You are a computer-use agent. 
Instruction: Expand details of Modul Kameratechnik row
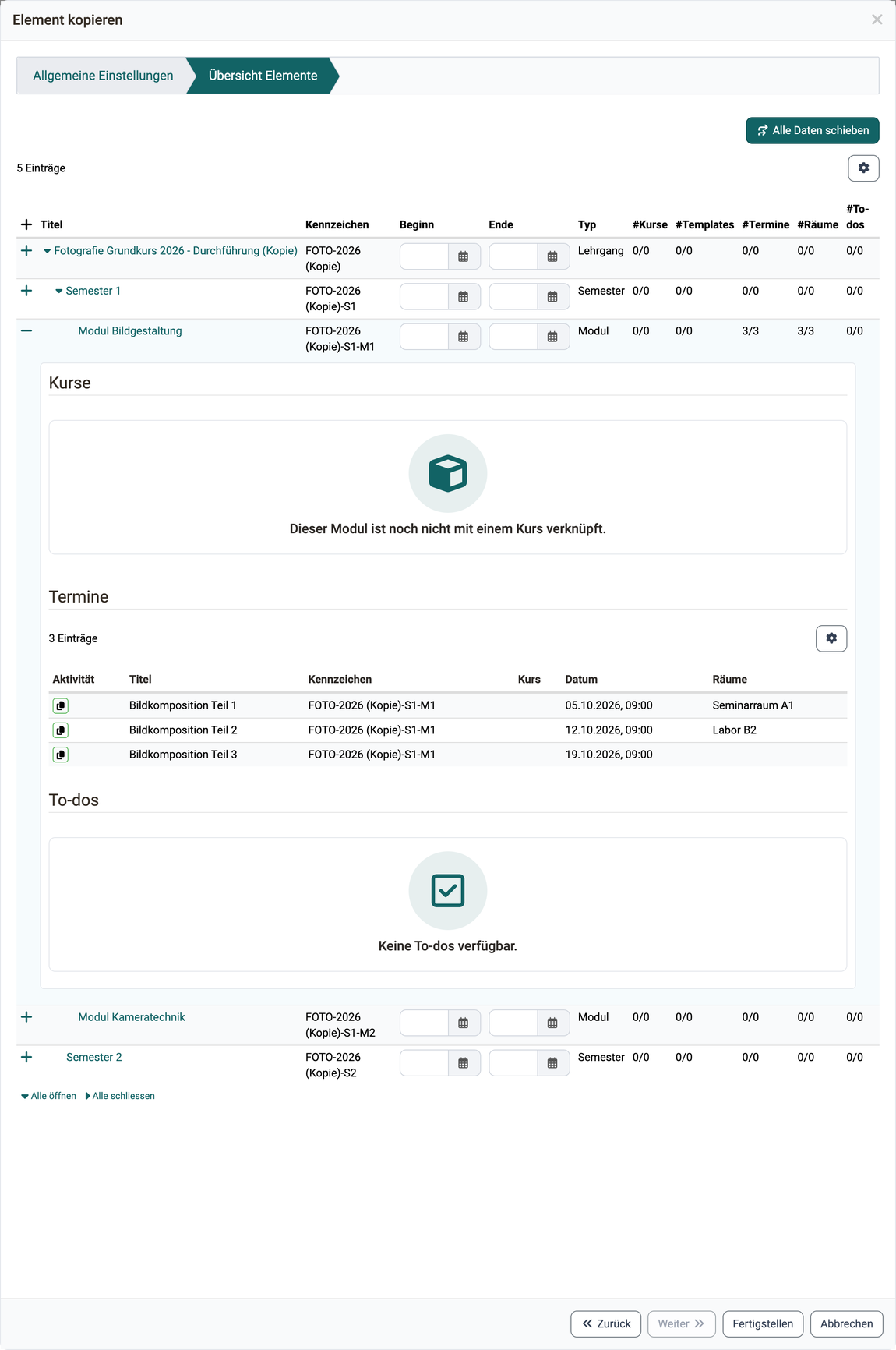(26, 1017)
